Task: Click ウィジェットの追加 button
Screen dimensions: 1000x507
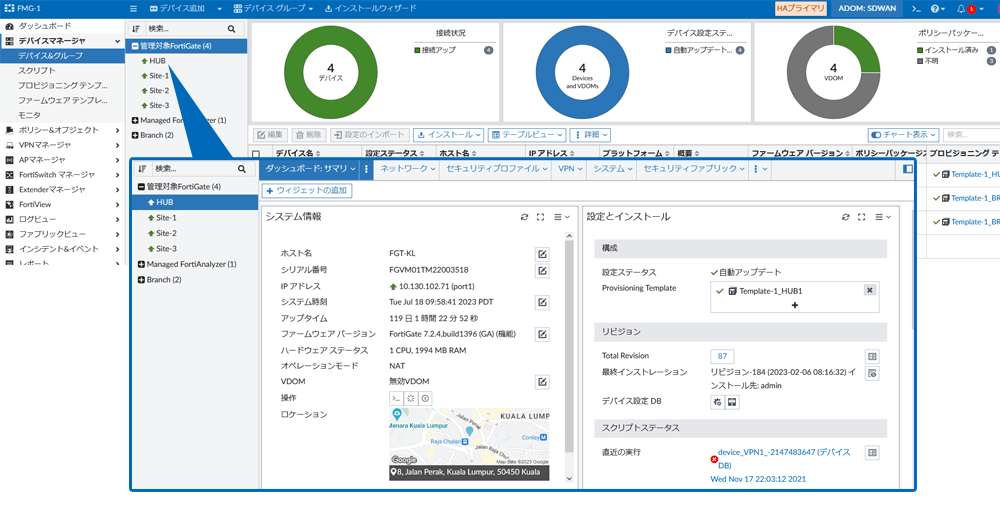Action: (307, 190)
